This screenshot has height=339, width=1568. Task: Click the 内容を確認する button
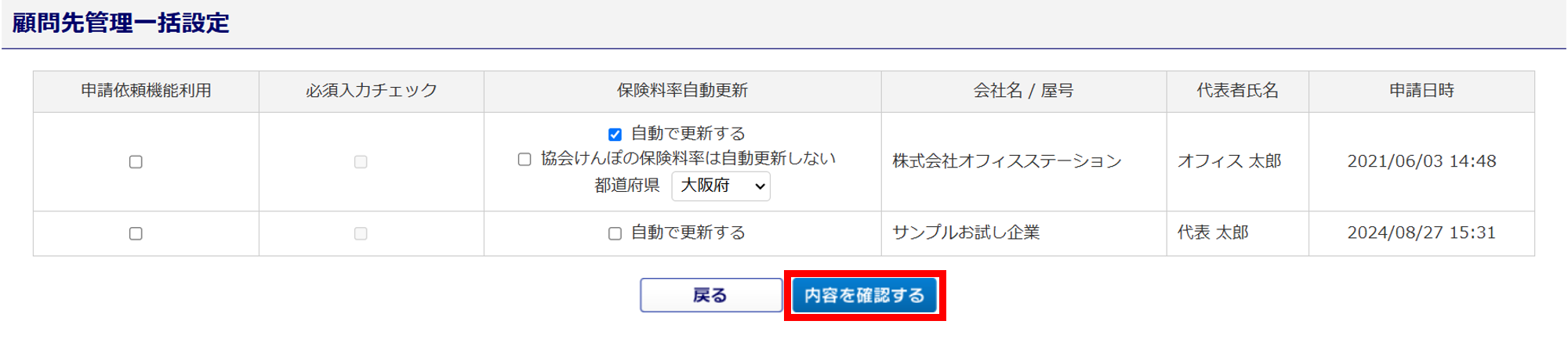point(865,295)
